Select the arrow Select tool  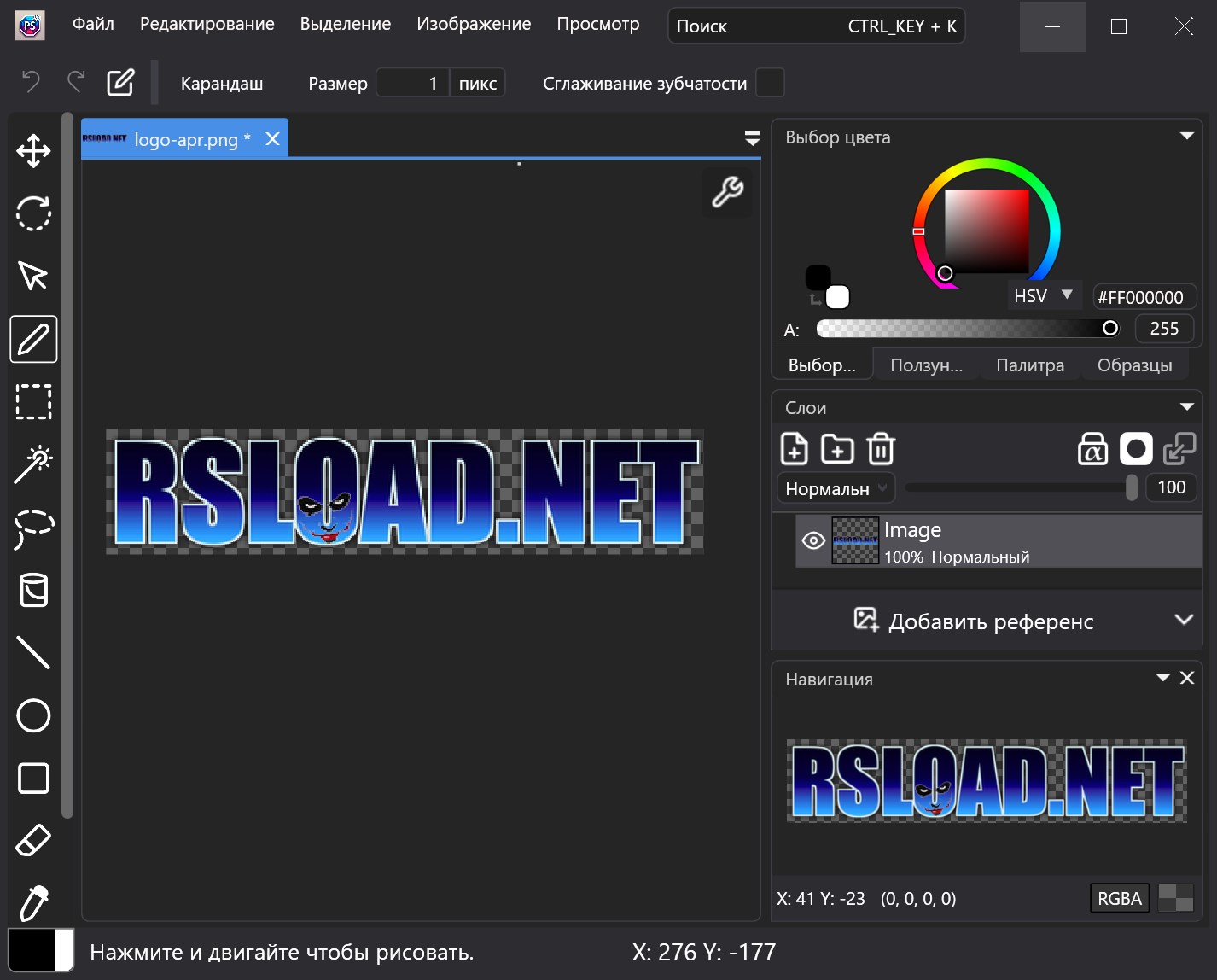tap(33, 276)
